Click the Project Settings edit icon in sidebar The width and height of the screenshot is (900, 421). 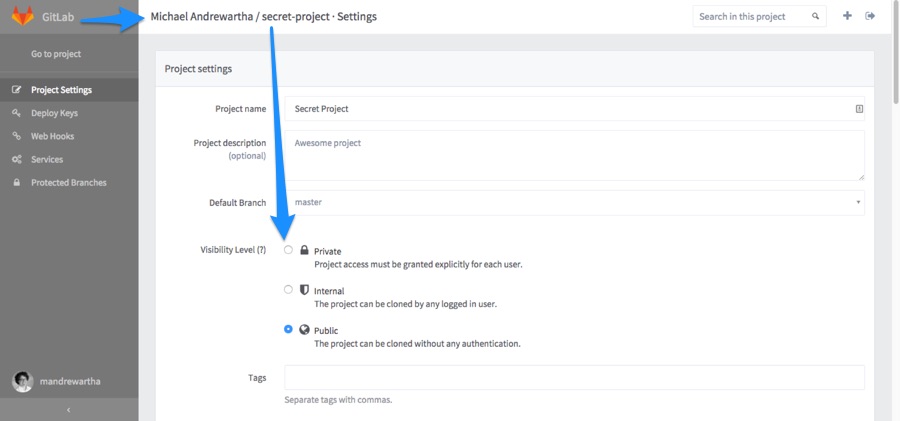[x=17, y=90]
